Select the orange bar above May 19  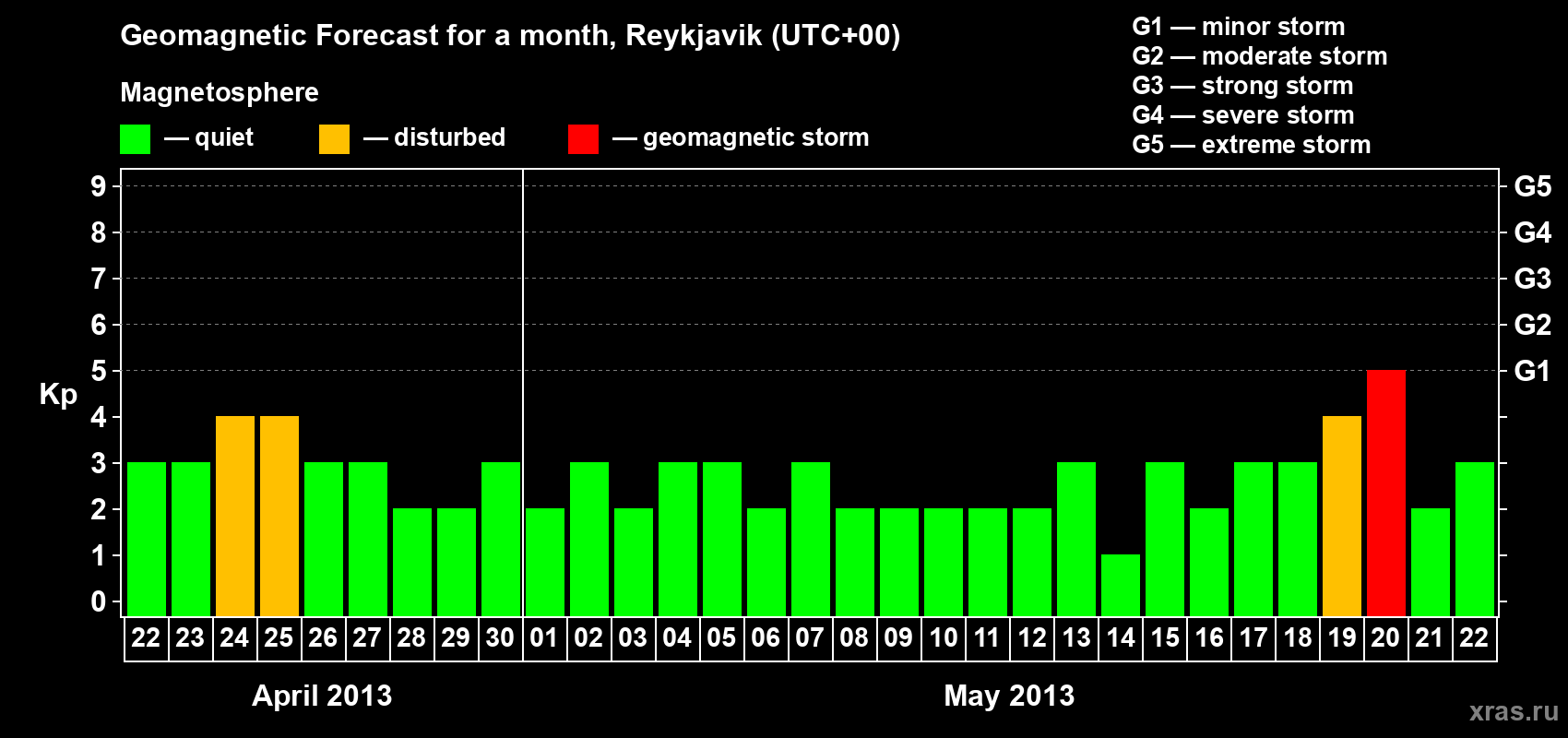pyautogui.click(x=1341, y=516)
